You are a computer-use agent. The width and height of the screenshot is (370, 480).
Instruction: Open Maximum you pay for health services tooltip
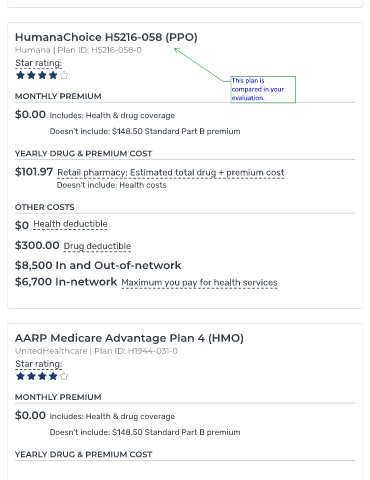point(199,283)
